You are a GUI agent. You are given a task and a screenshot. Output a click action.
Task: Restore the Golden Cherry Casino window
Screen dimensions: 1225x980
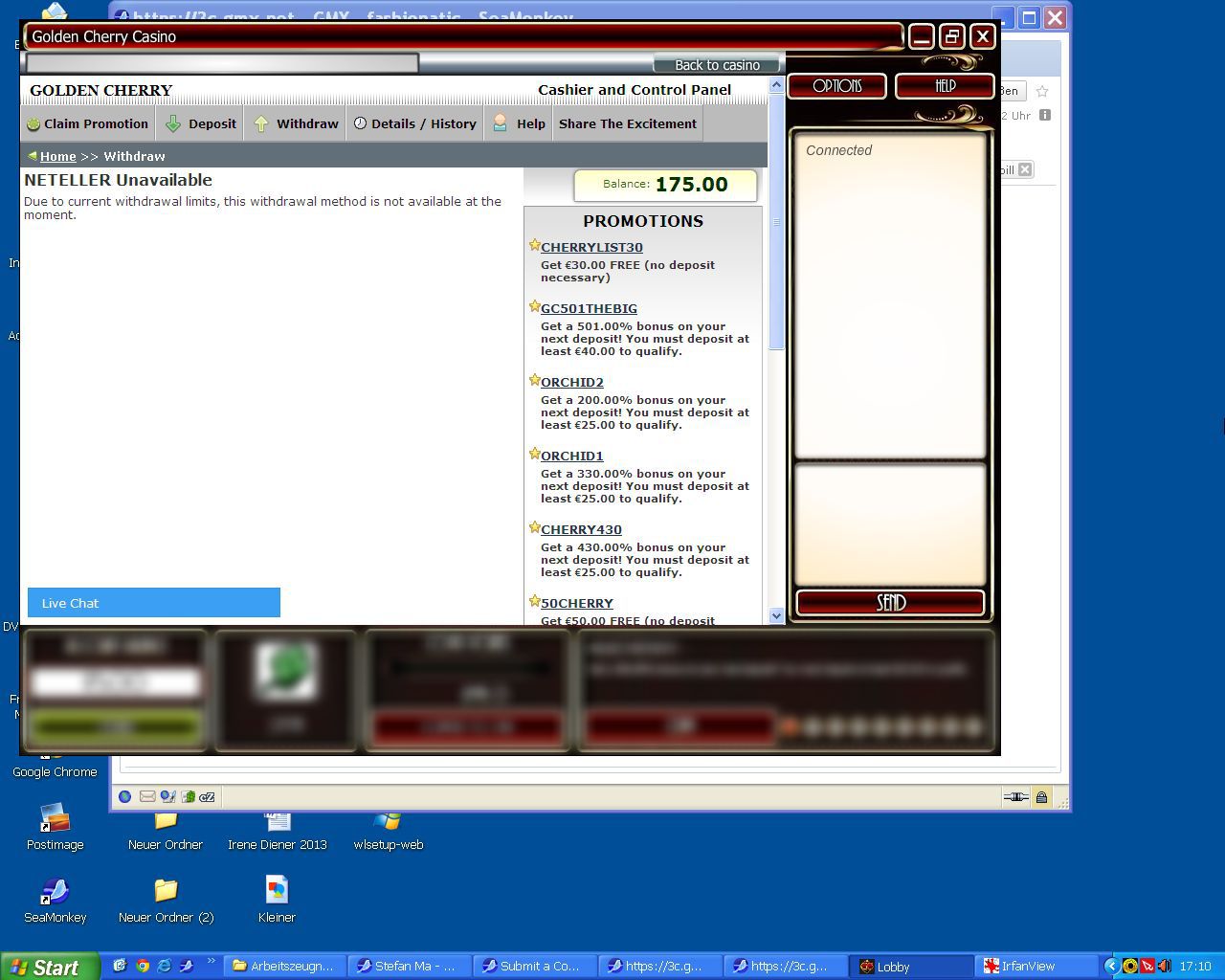point(951,37)
